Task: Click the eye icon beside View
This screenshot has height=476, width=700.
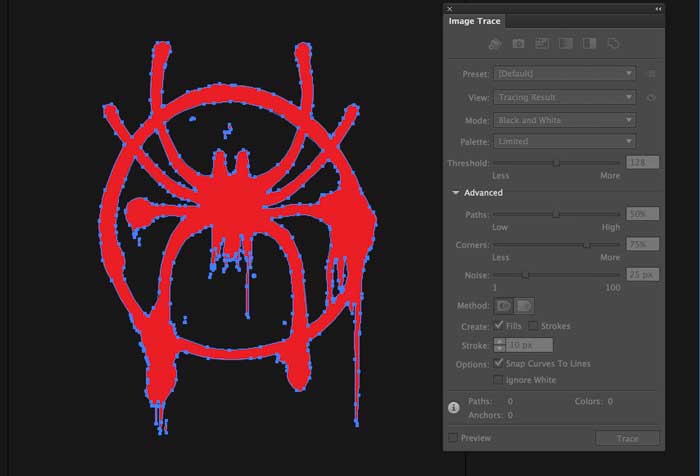Action: point(651,97)
